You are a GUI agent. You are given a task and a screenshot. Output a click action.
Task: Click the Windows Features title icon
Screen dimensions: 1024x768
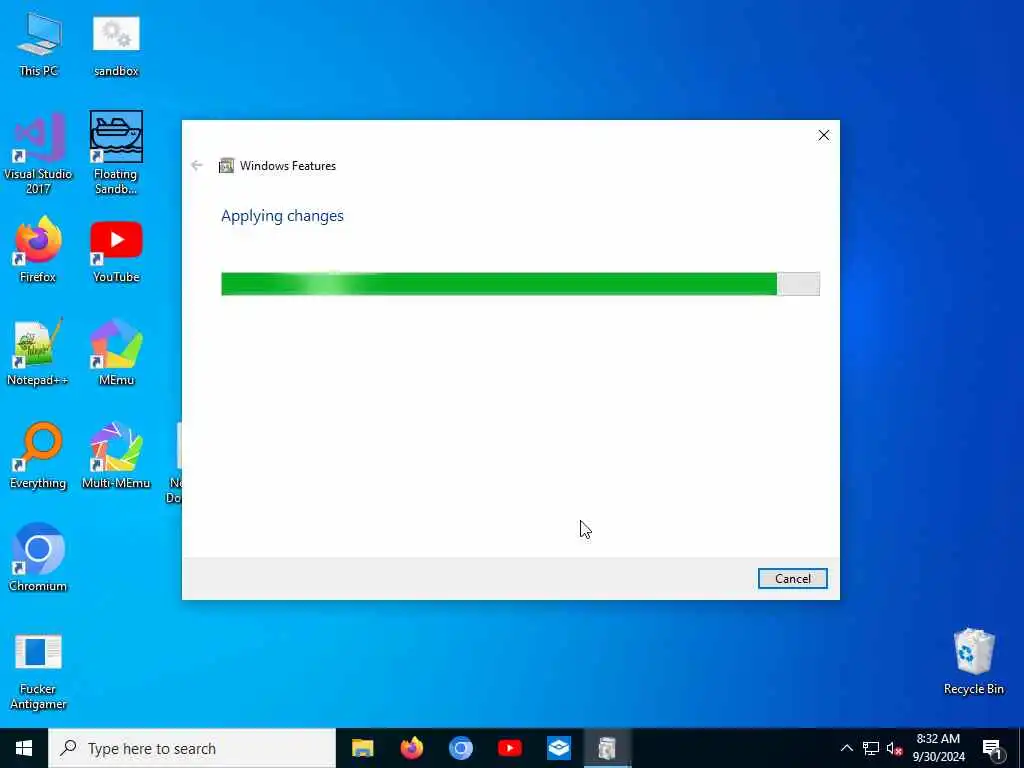226,166
